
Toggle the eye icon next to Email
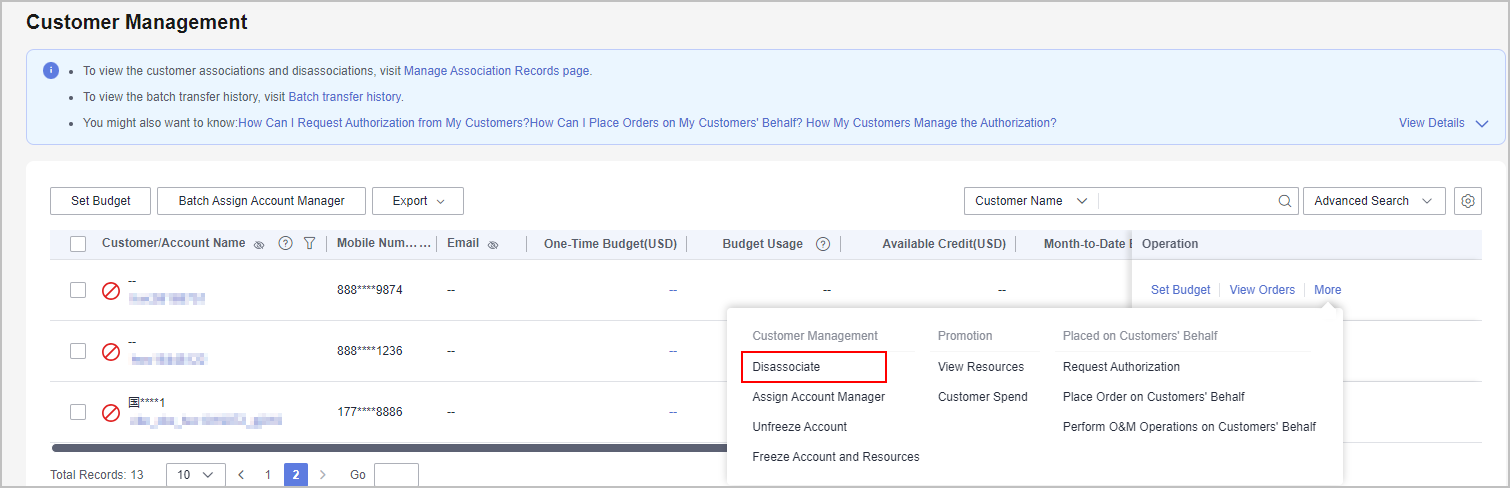pos(493,244)
